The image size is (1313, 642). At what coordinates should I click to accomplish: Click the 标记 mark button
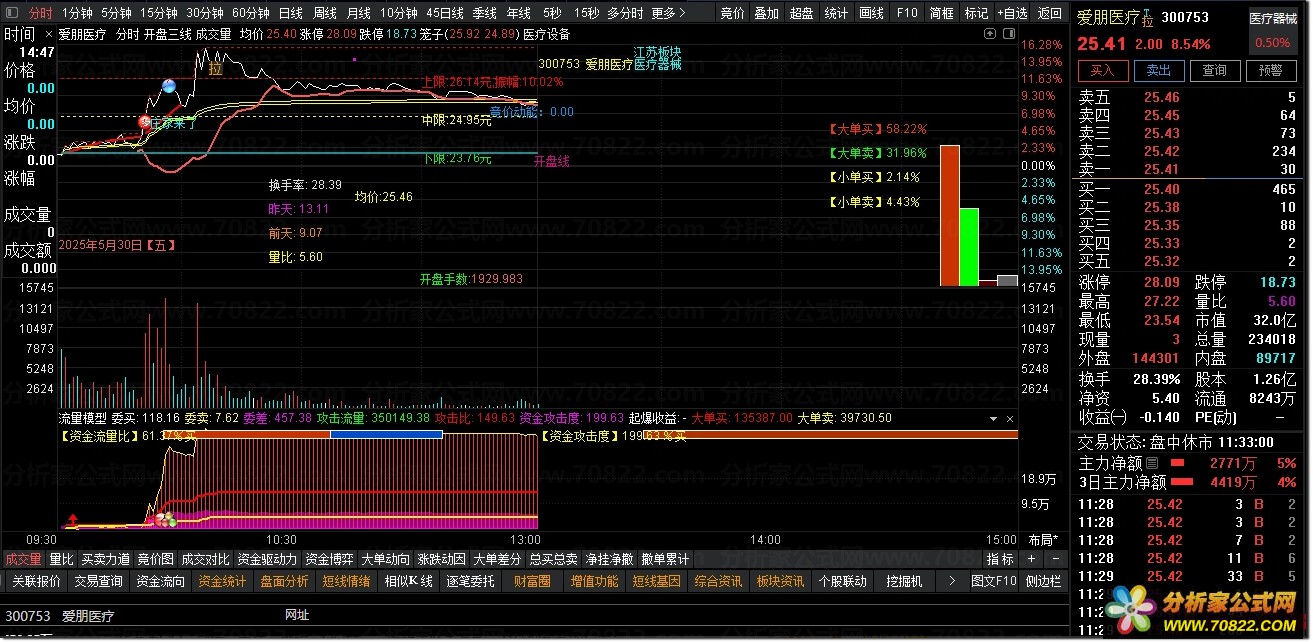pos(975,13)
